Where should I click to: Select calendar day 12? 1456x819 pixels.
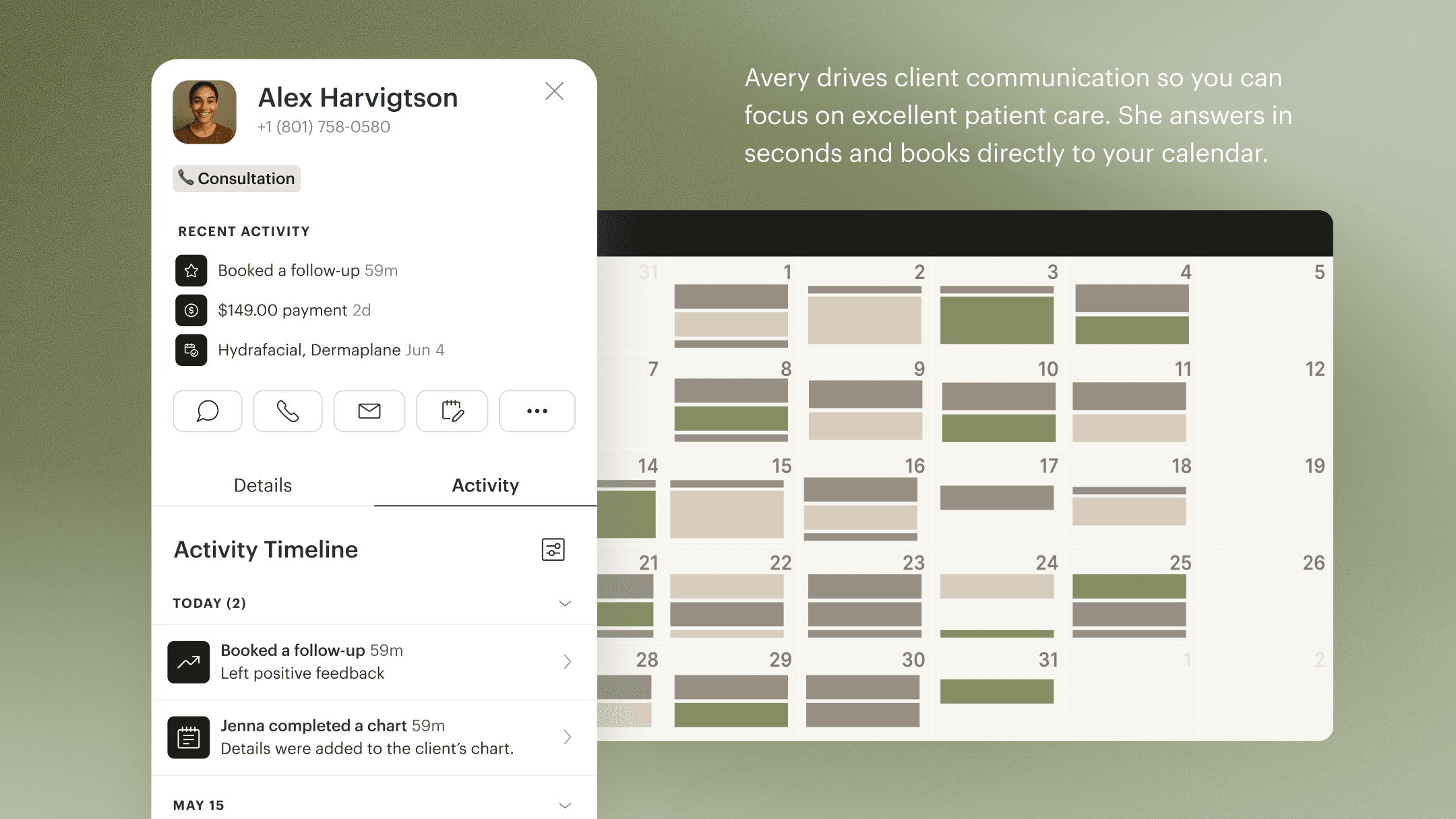(1314, 369)
